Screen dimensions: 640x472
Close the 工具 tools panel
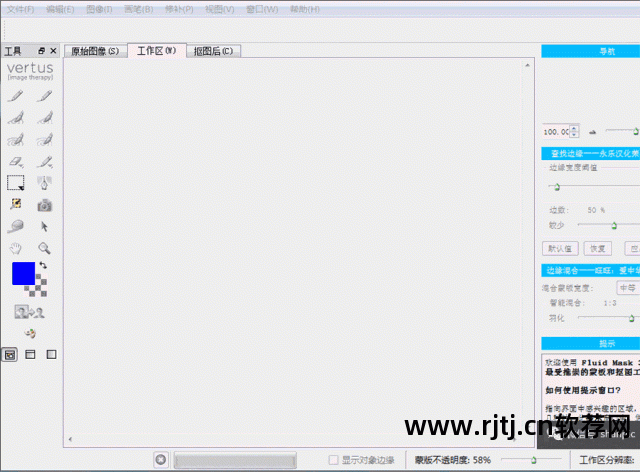53,51
